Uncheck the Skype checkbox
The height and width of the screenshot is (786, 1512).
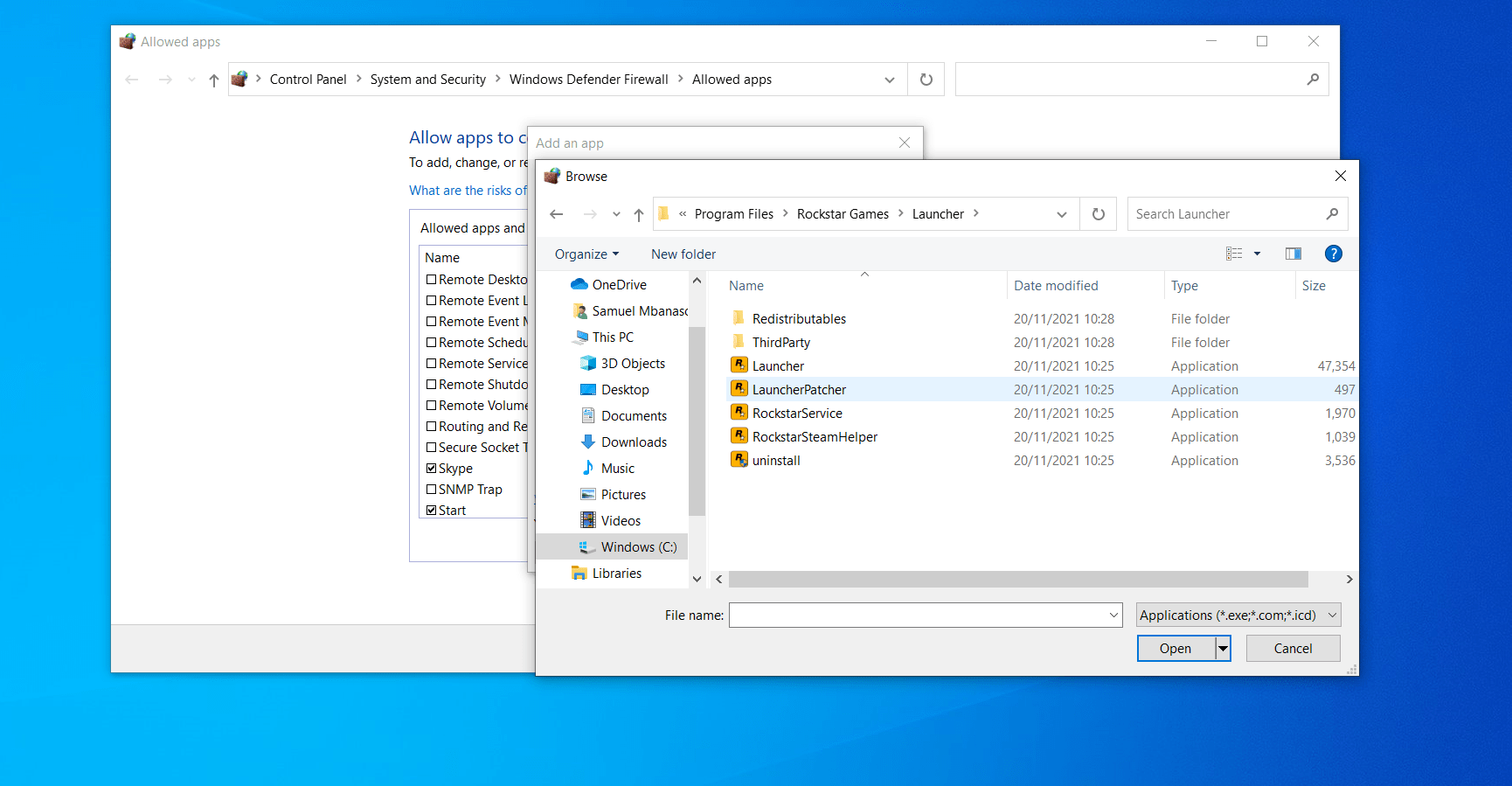click(432, 469)
